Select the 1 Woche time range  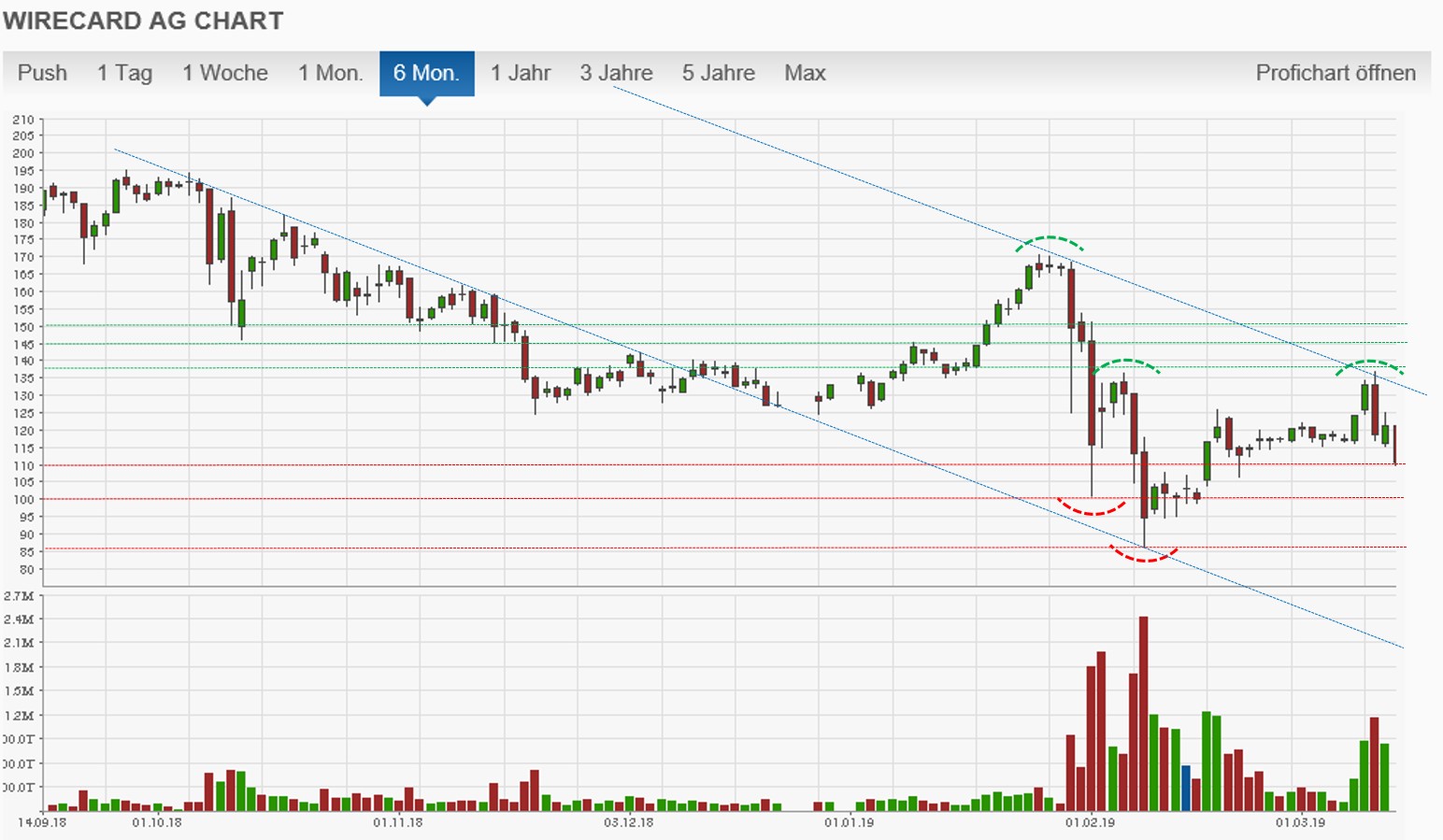tap(225, 73)
